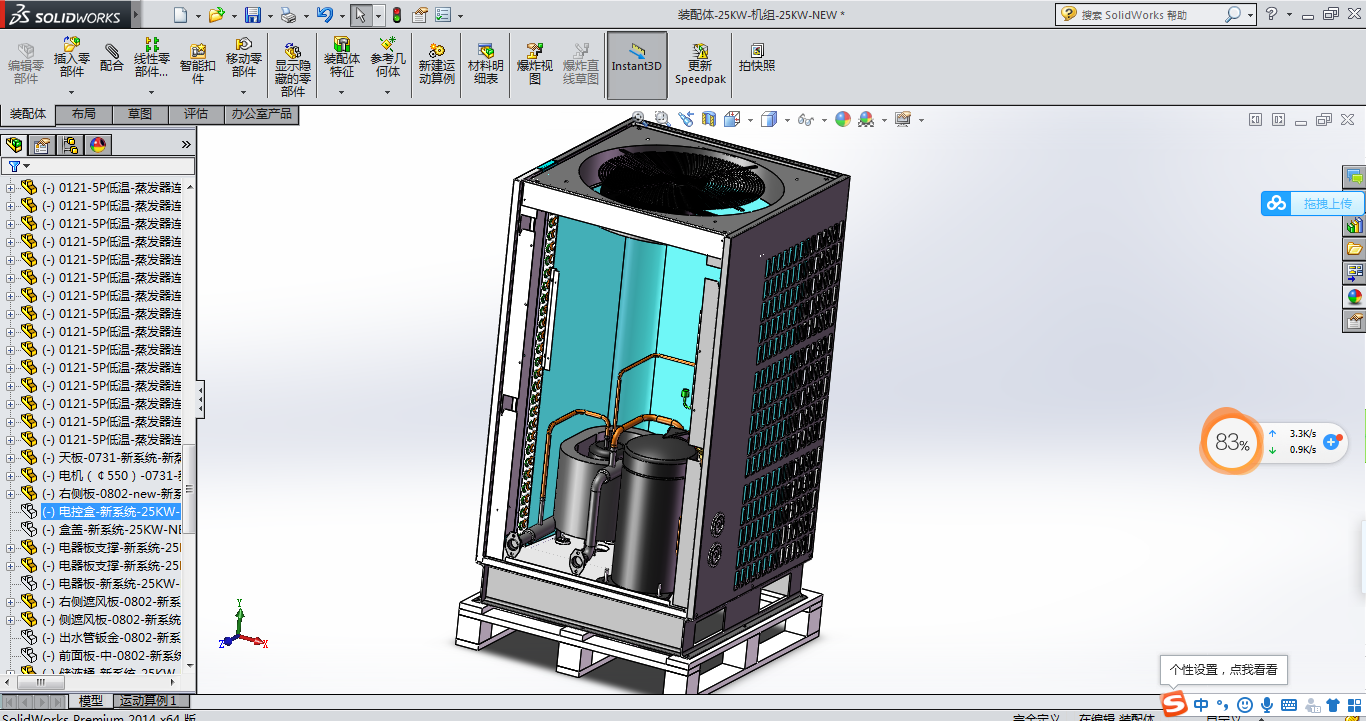Click the New document icon

(180, 15)
